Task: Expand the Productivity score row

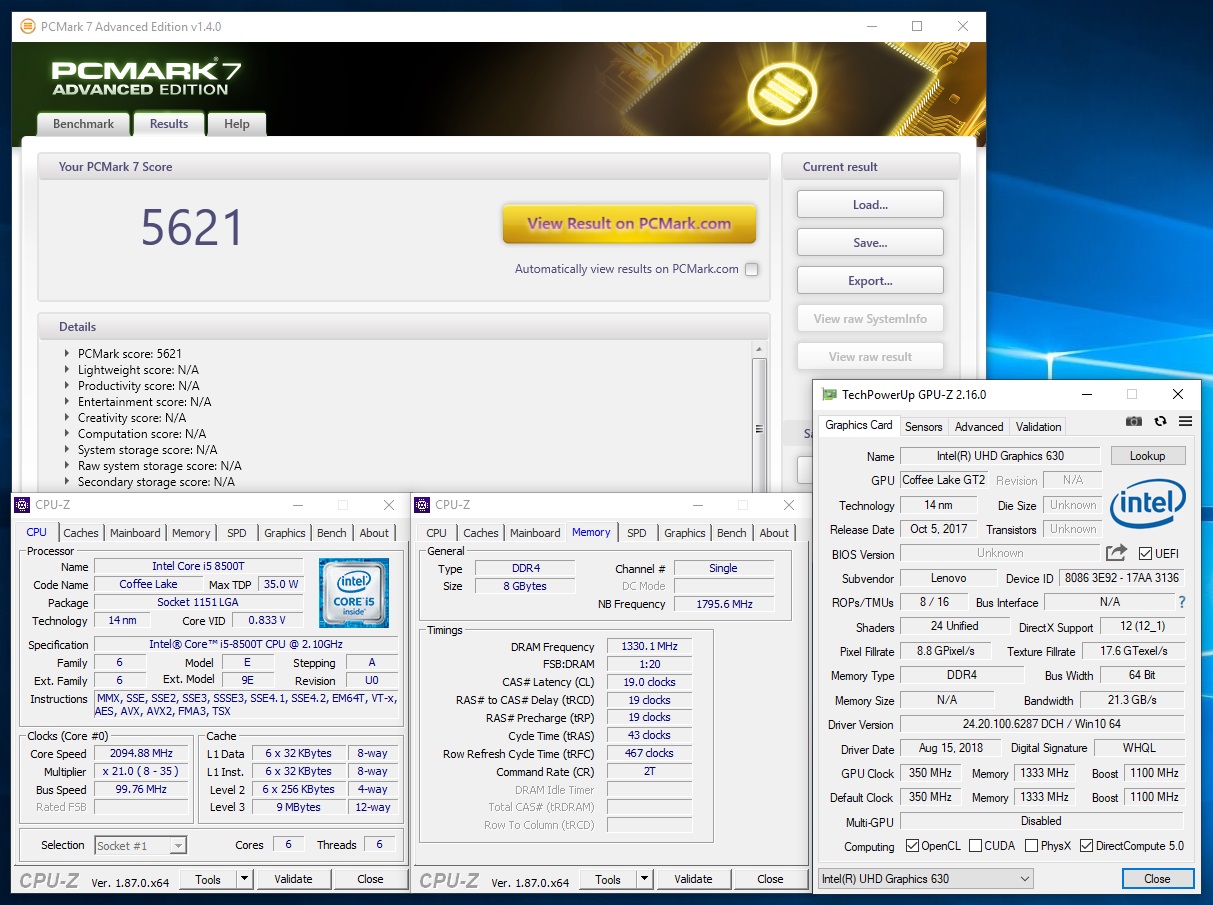Action: pos(67,386)
